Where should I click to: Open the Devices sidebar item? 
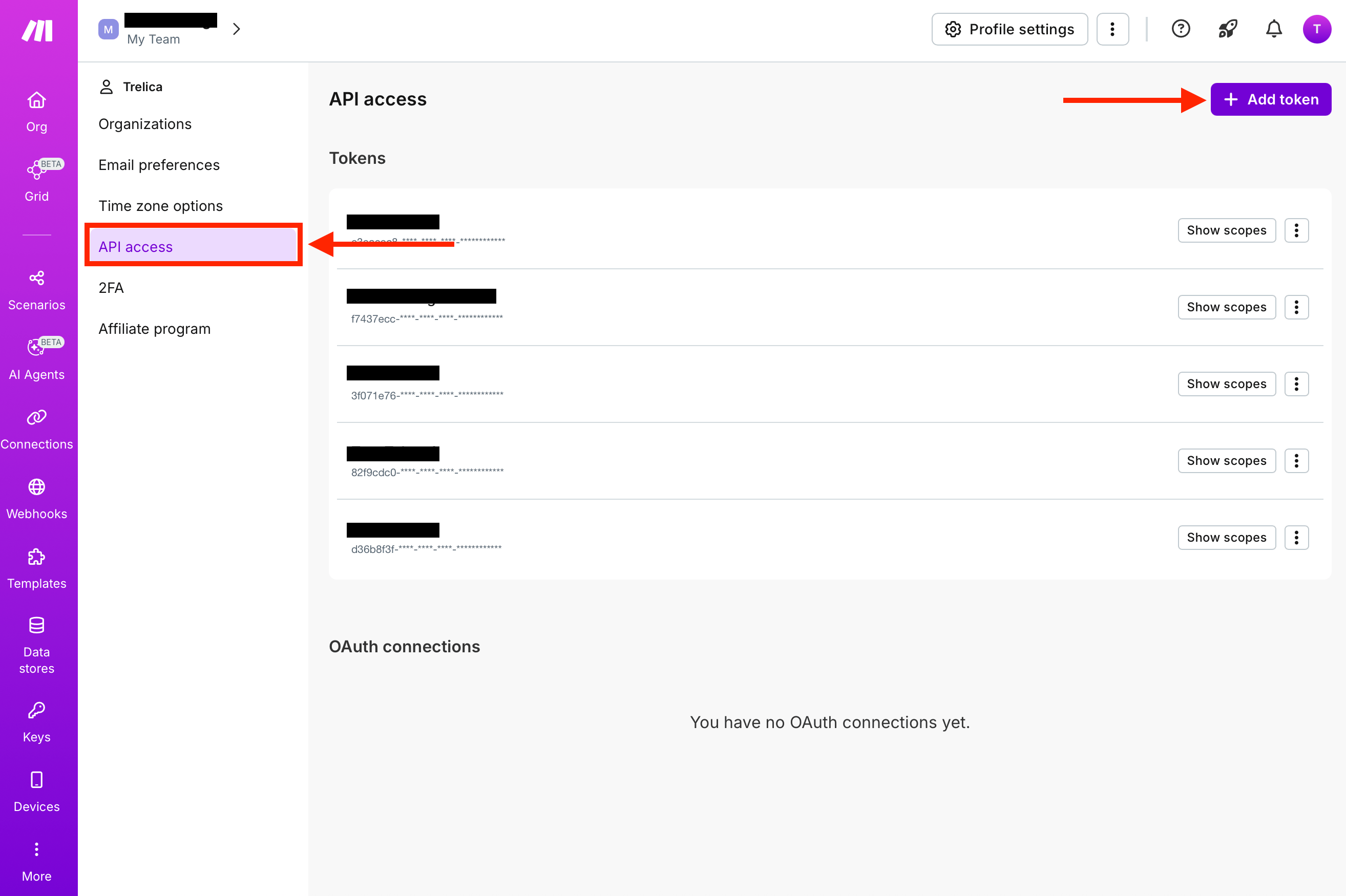pyautogui.click(x=36, y=792)
